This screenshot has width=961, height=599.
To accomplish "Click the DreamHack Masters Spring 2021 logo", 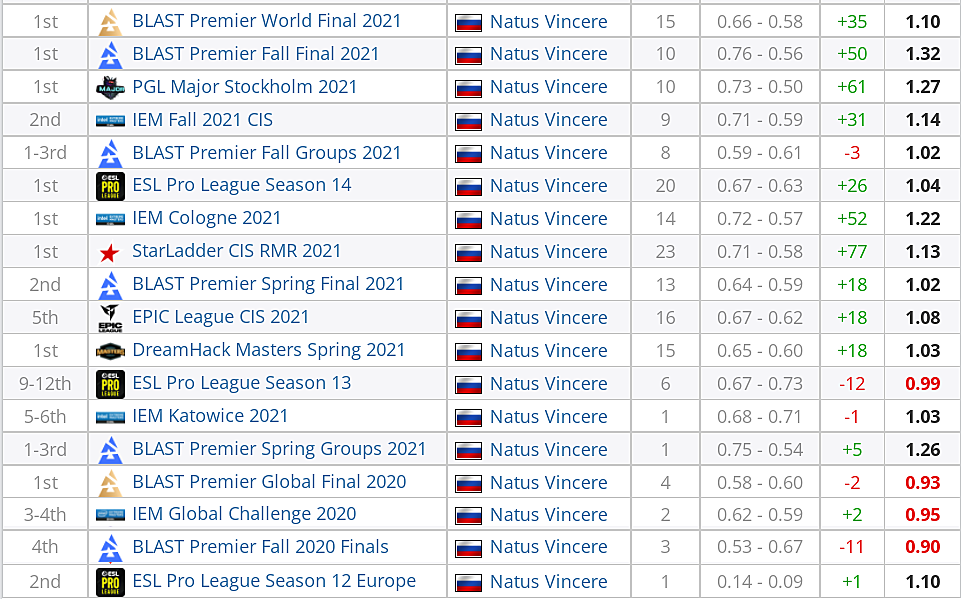I will pyautogui.click(x=109, y=351).
